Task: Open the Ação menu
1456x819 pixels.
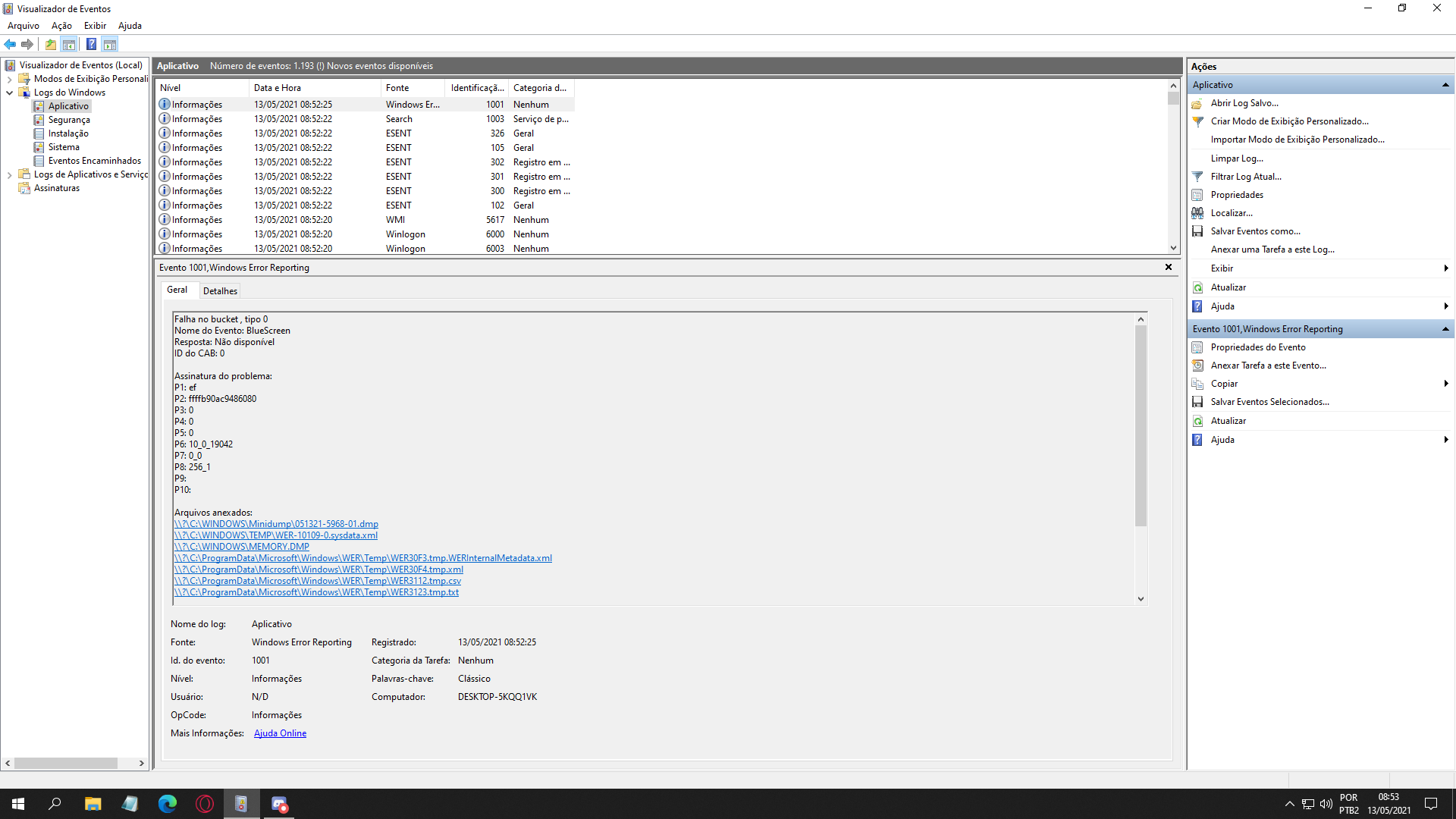Action: pos(61,26)
